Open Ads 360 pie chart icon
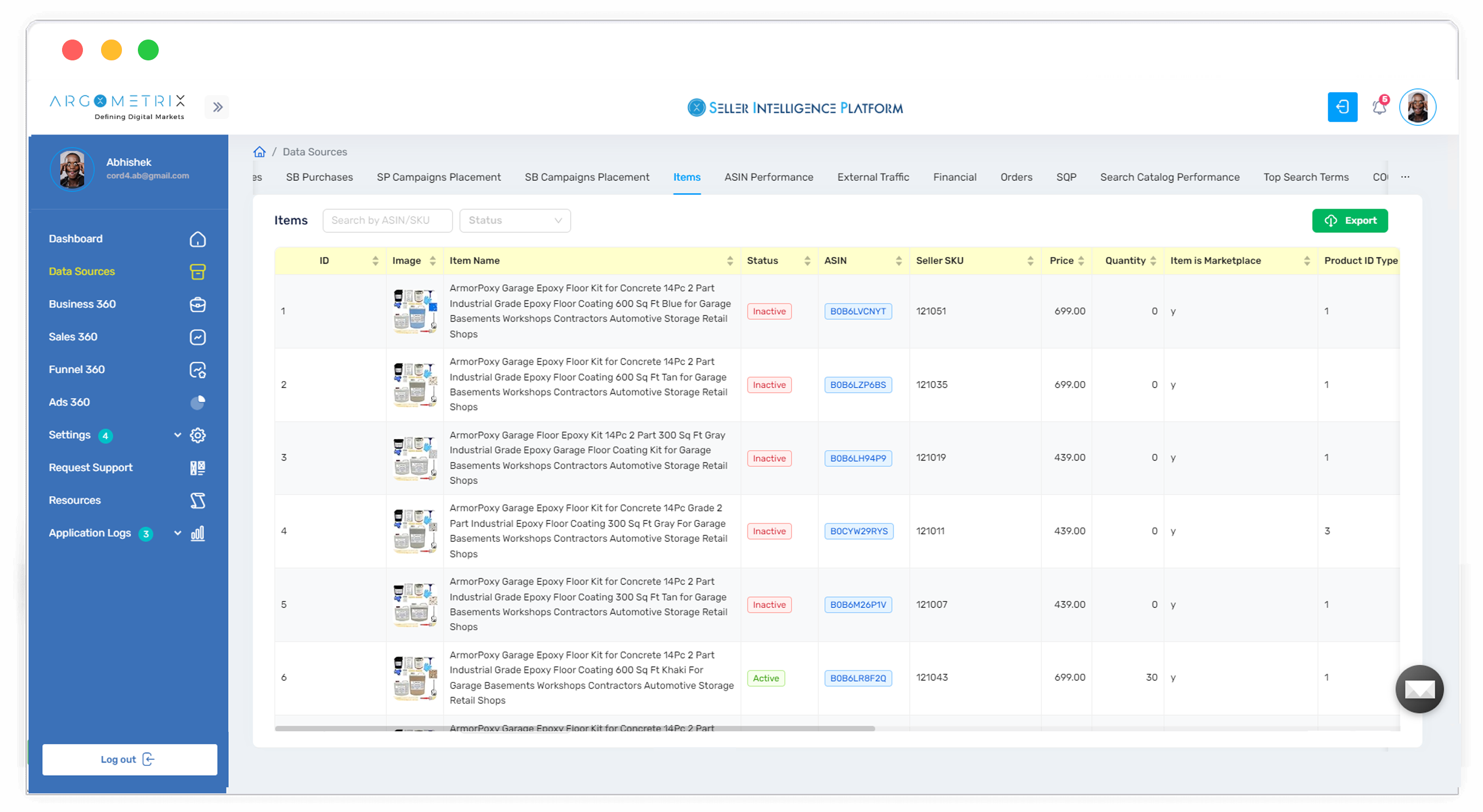Viewport: 1483px width, 812px height. point(198,402)
